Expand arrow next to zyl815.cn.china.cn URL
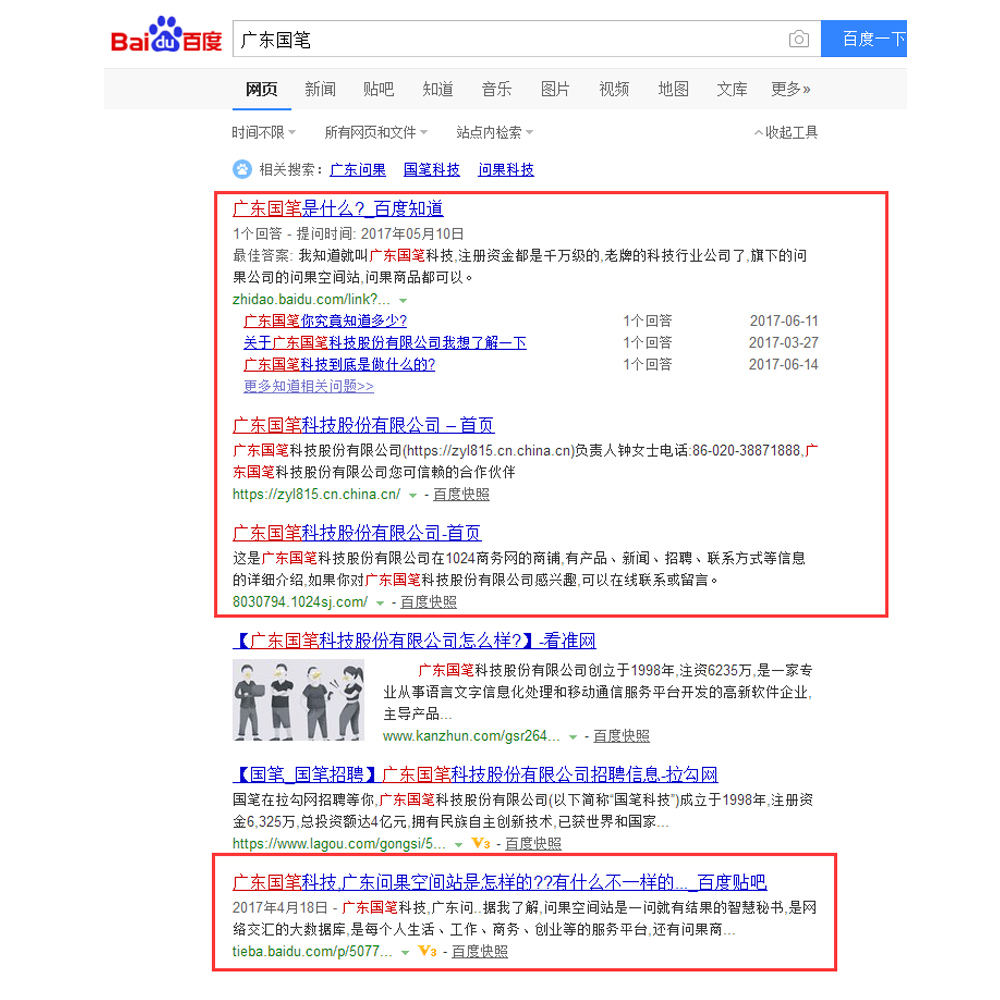 coord(413,495)
